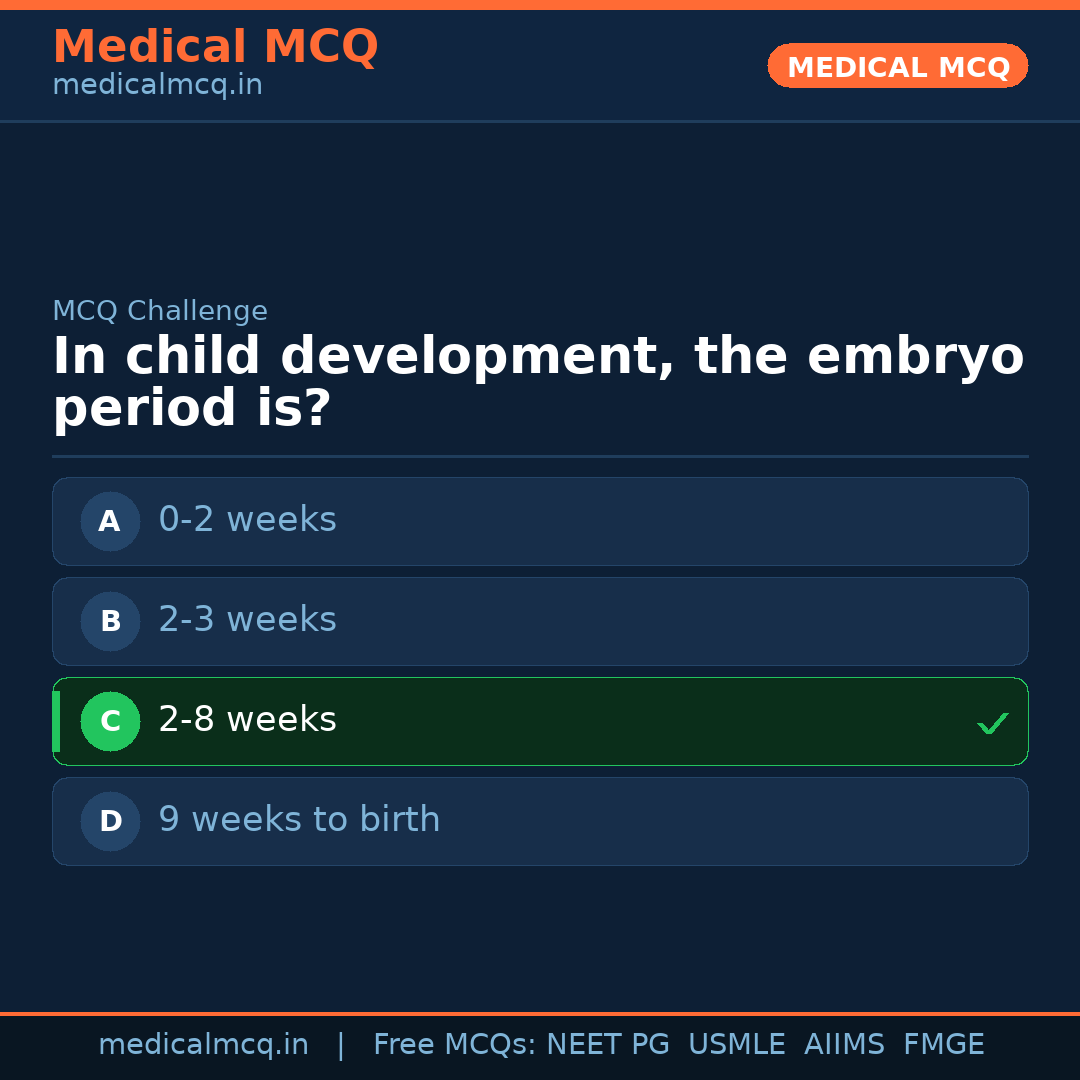Open the Medical MCQ header title
The width and height of the screenshot is (1080, 1080).
(215, 46)
